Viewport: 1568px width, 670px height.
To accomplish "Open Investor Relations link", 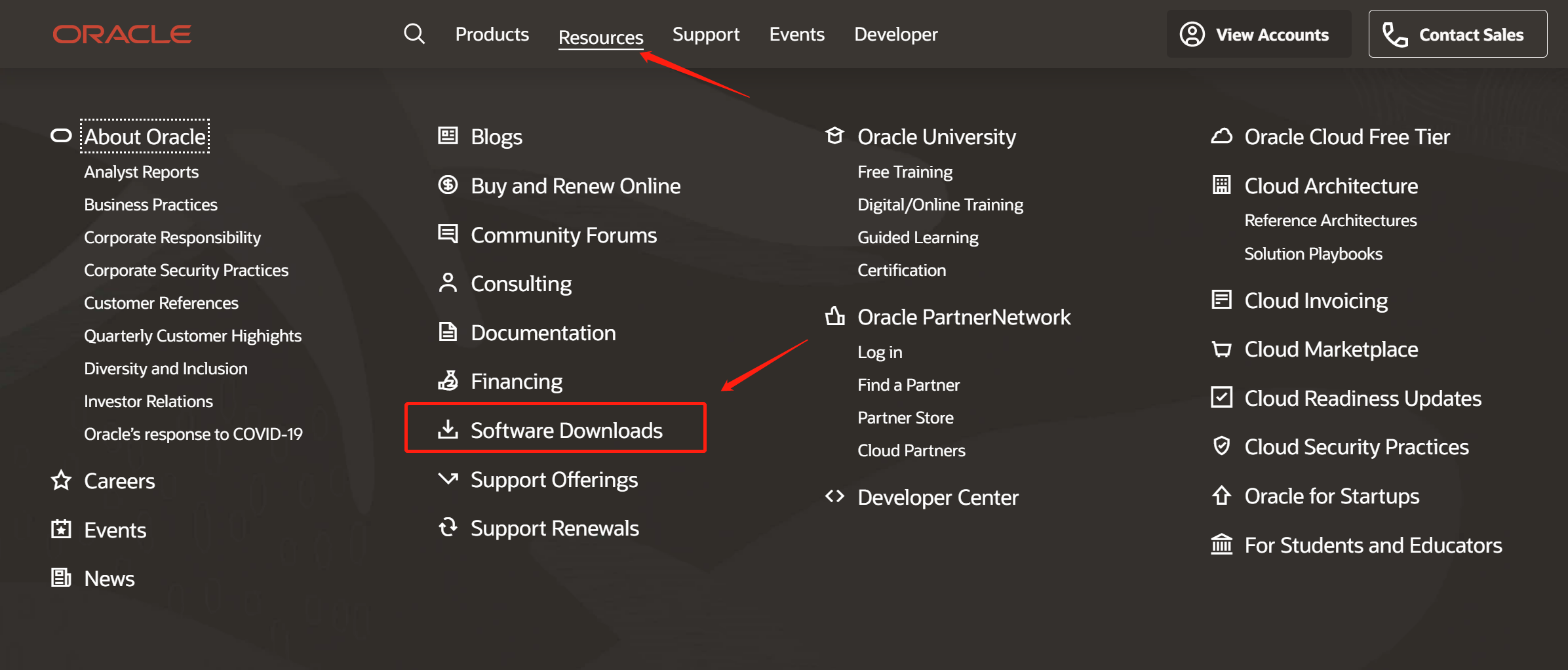I will coord(149,401).
